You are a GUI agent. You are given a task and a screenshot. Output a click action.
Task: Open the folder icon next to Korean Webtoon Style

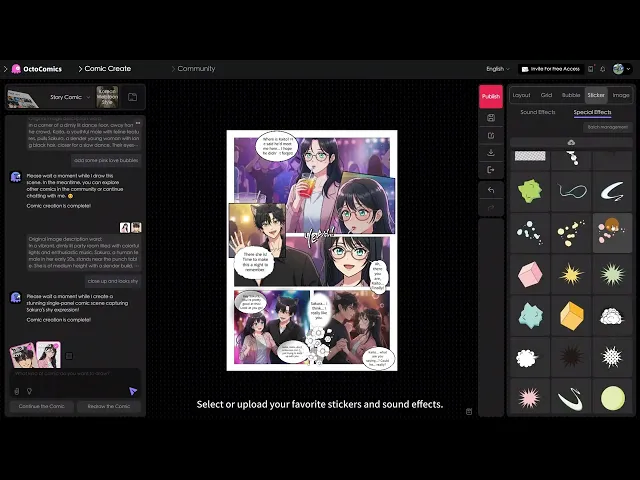point(132,97)
